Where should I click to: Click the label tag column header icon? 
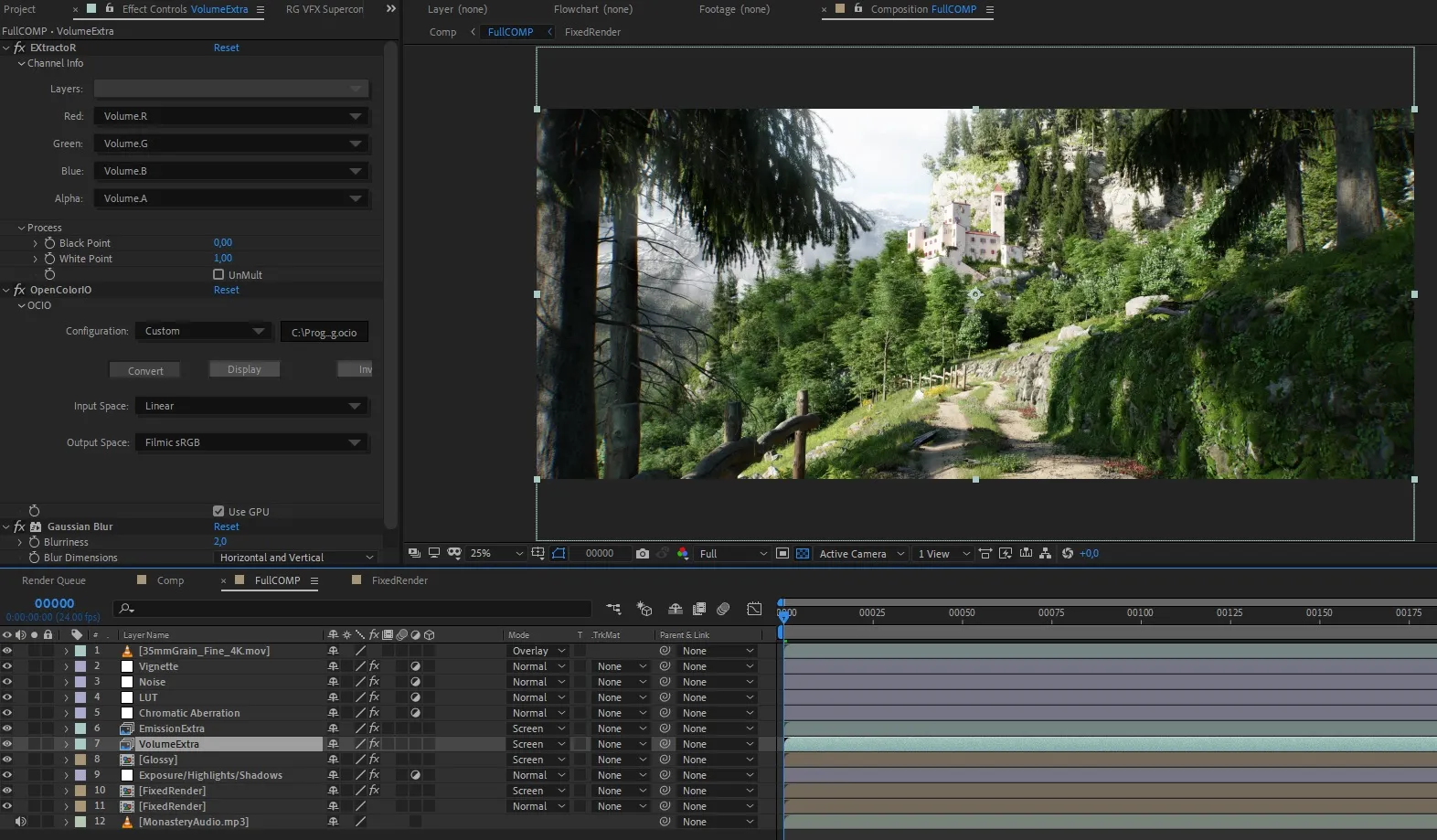click(77, 634)
